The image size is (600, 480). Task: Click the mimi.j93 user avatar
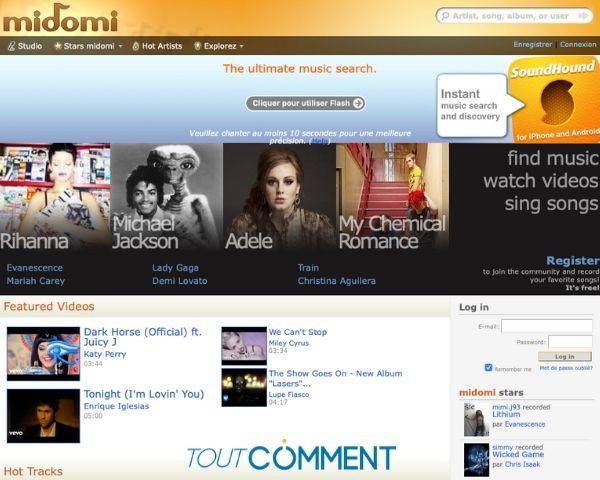pyautogui.click(x=476, y=420)
